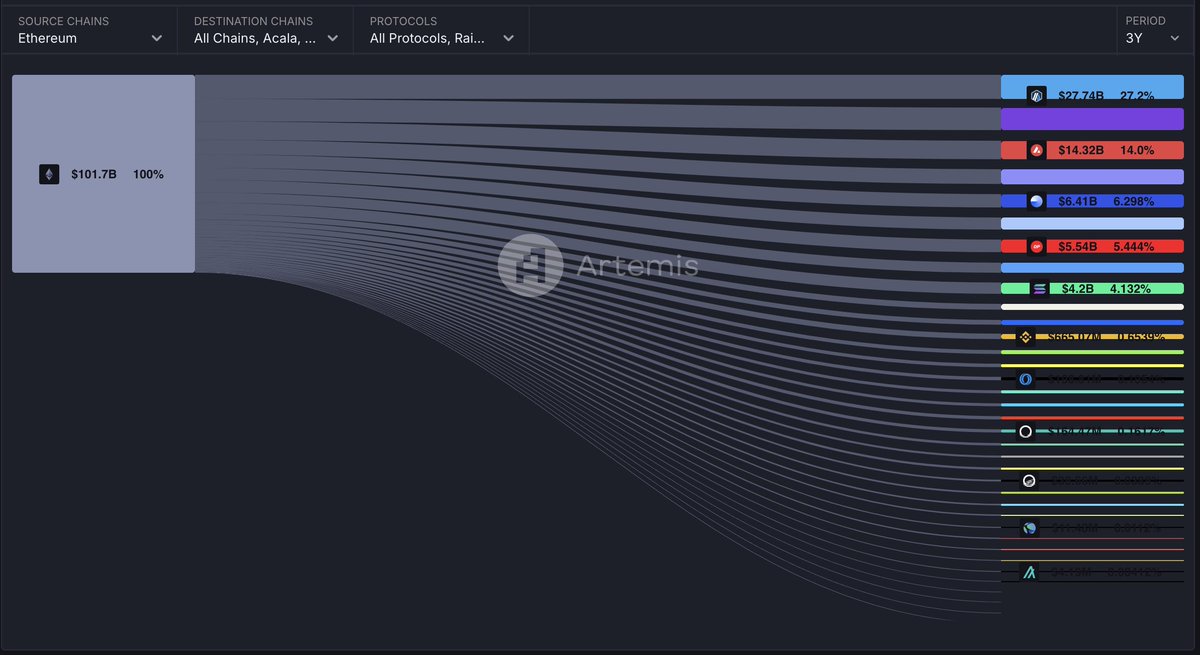
Task: Click the teal globe chain icon
Action: pos(1029,527)
